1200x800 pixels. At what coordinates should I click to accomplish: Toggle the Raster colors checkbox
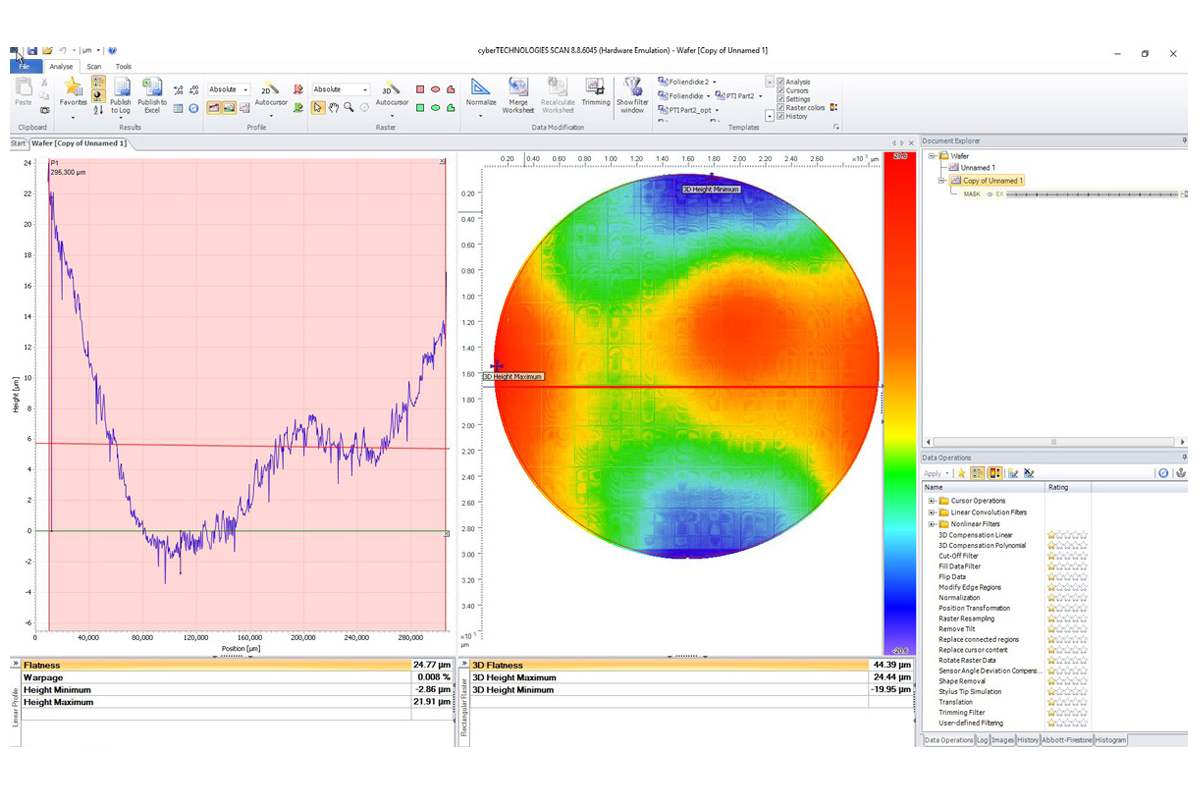click(x=781, y=107)
